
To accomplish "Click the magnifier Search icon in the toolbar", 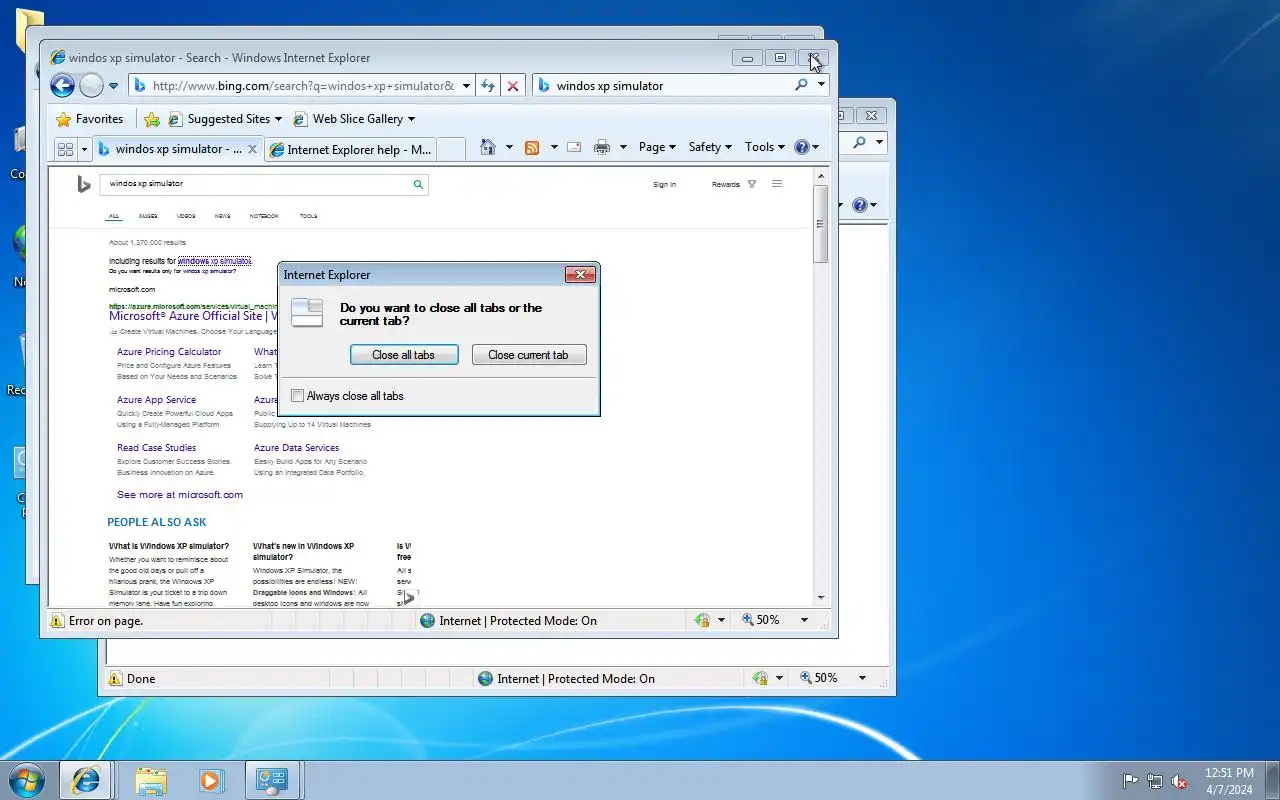I will (x=801, y=86).
